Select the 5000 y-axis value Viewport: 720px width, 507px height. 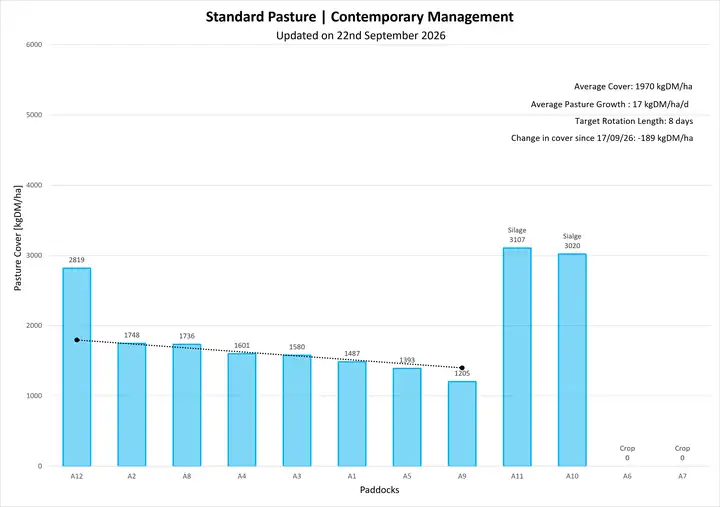[34, 115]
